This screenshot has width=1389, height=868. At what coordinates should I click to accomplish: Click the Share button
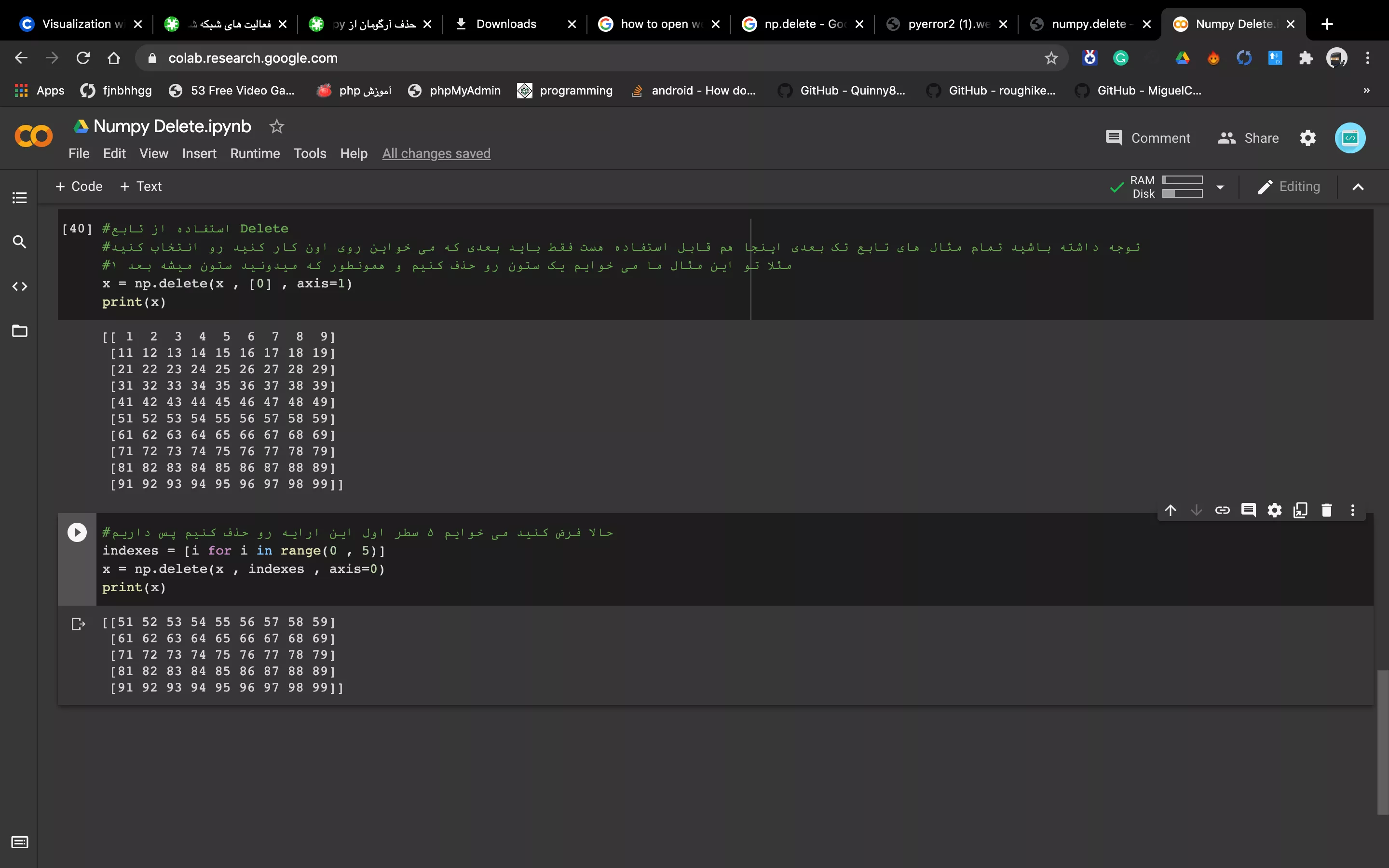point(1248,138)
